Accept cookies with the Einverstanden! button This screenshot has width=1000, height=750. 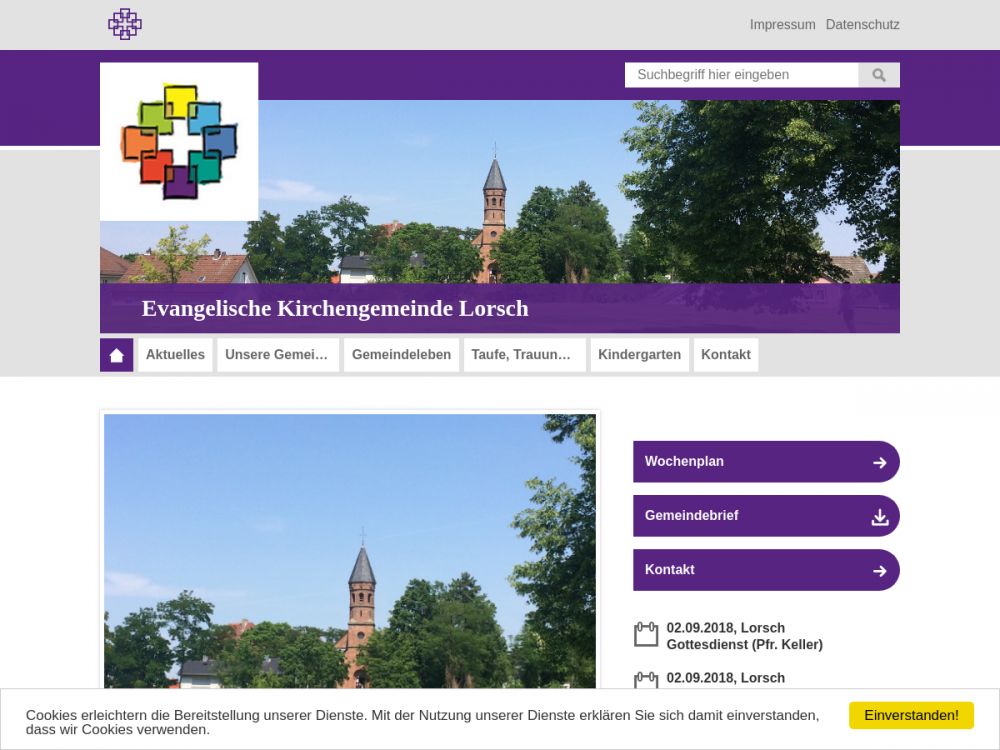tap(910, 715)
